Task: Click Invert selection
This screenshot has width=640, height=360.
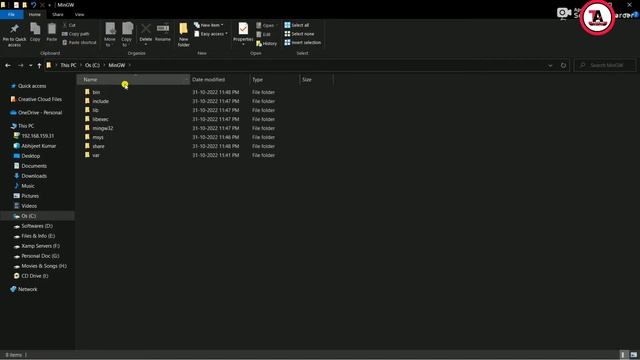Action: pos(303,42)
